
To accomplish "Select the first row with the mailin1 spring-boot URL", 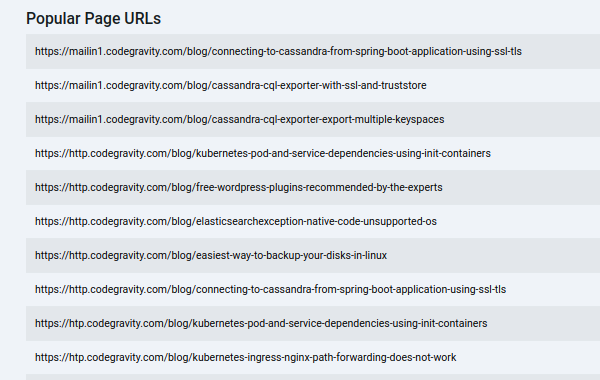I will [x=313, y=51].
